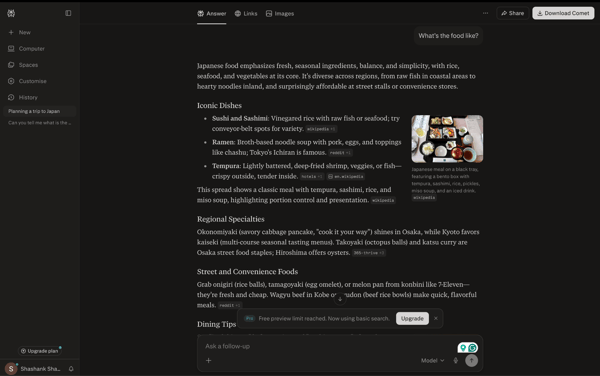Click hotels citation after Tempura item
The width and height of the screenshot is (600, 376).
312,177
